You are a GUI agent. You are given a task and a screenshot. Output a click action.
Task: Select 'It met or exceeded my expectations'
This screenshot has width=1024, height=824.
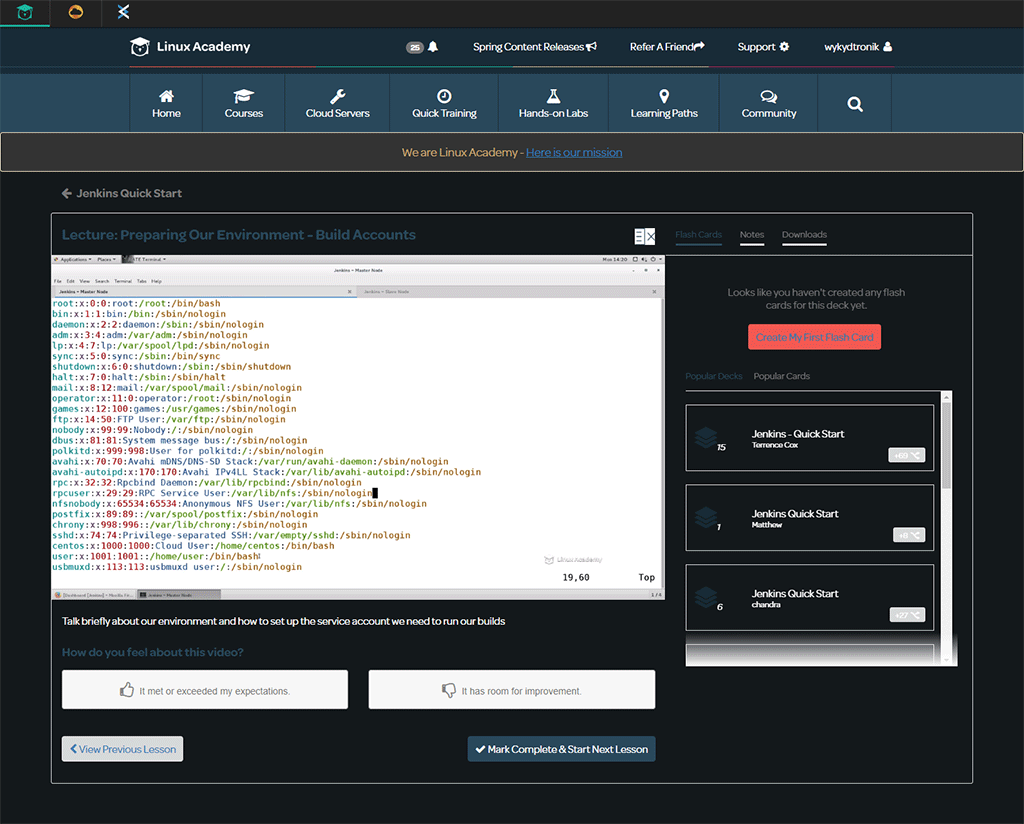pyautogui.click(x=205, y=690)
